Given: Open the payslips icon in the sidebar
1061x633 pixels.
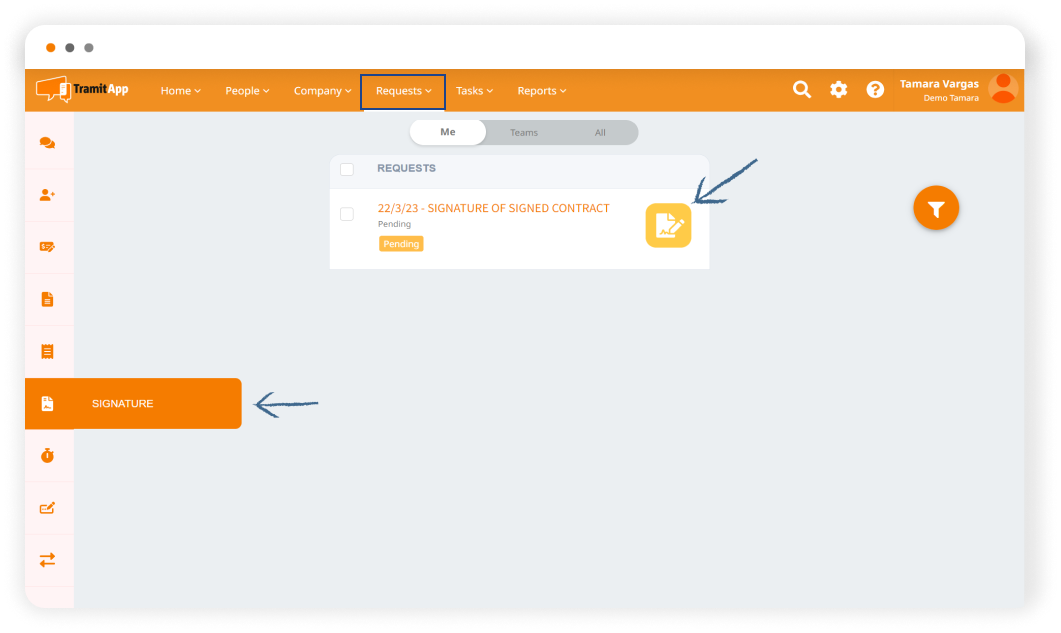Looking at the screenshot, I should pyautogui.click(x=47, y=247).
